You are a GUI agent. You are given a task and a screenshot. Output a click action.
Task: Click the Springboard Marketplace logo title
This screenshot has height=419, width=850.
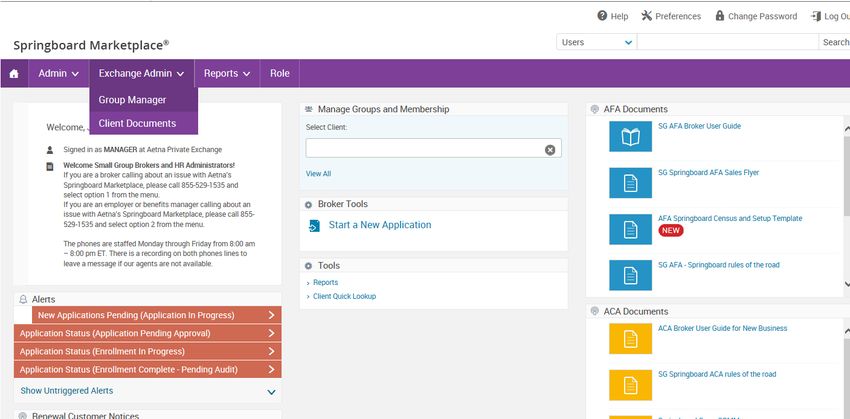[x=91, y=45]
